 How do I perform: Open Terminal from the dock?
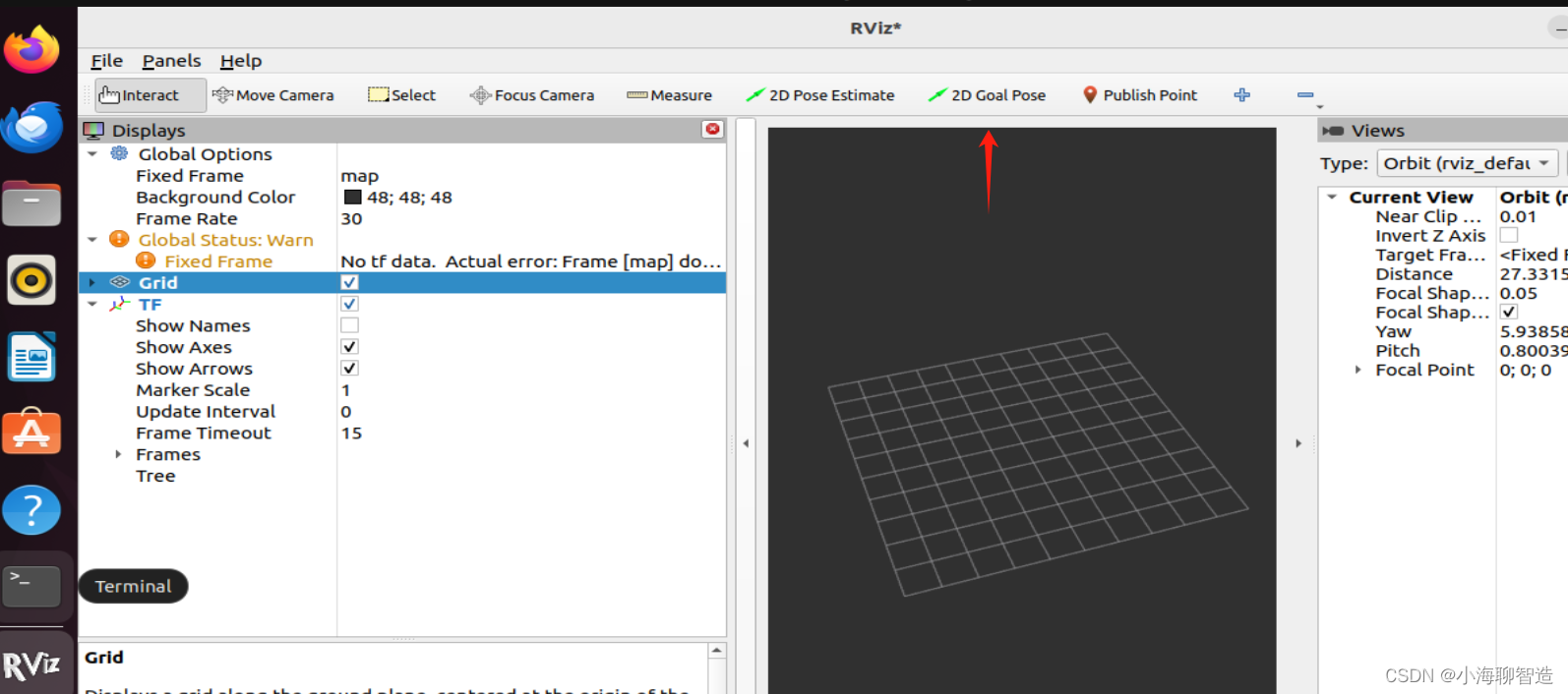[x=31, y=586]
